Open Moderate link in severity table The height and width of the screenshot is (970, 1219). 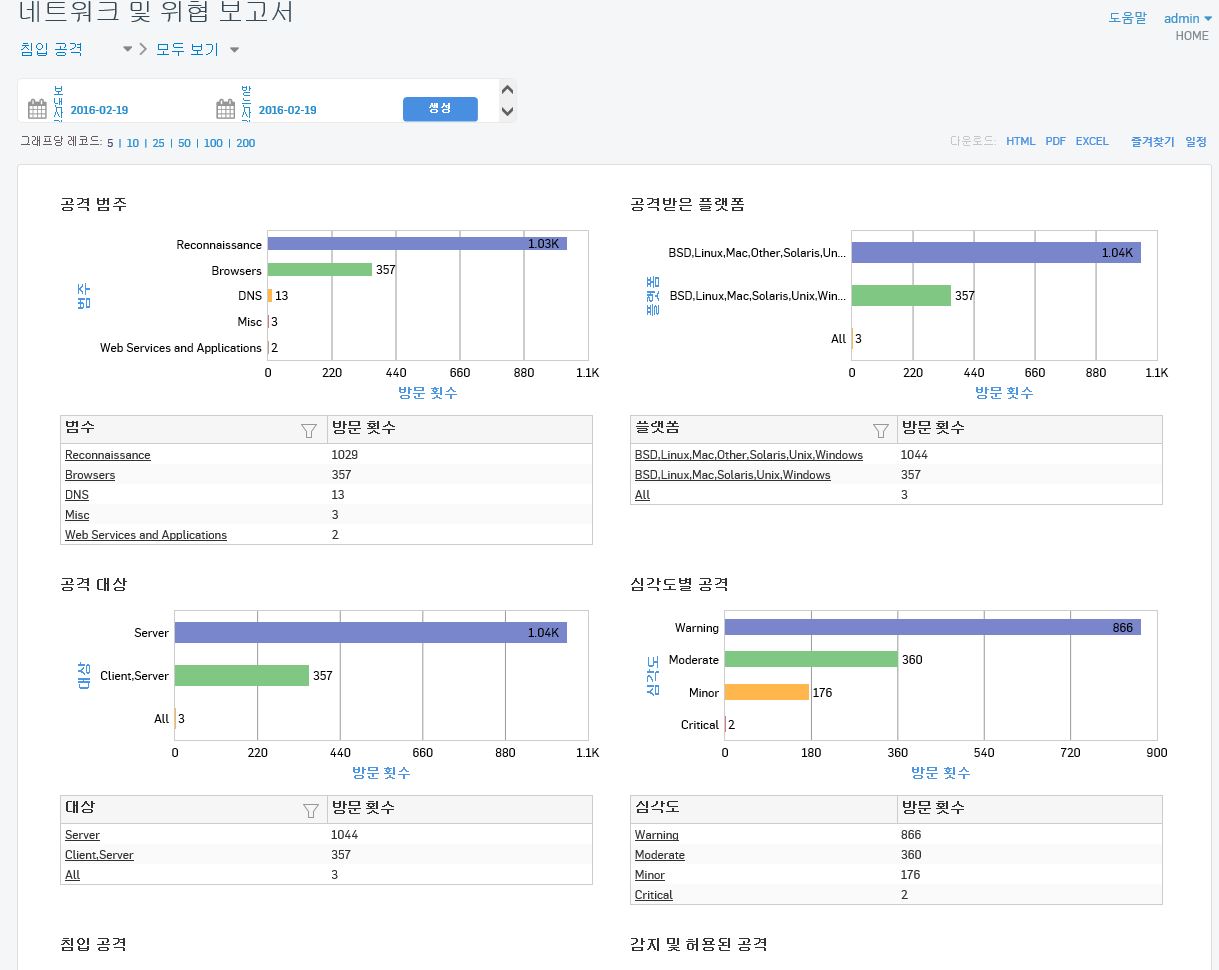pos(660,855)
